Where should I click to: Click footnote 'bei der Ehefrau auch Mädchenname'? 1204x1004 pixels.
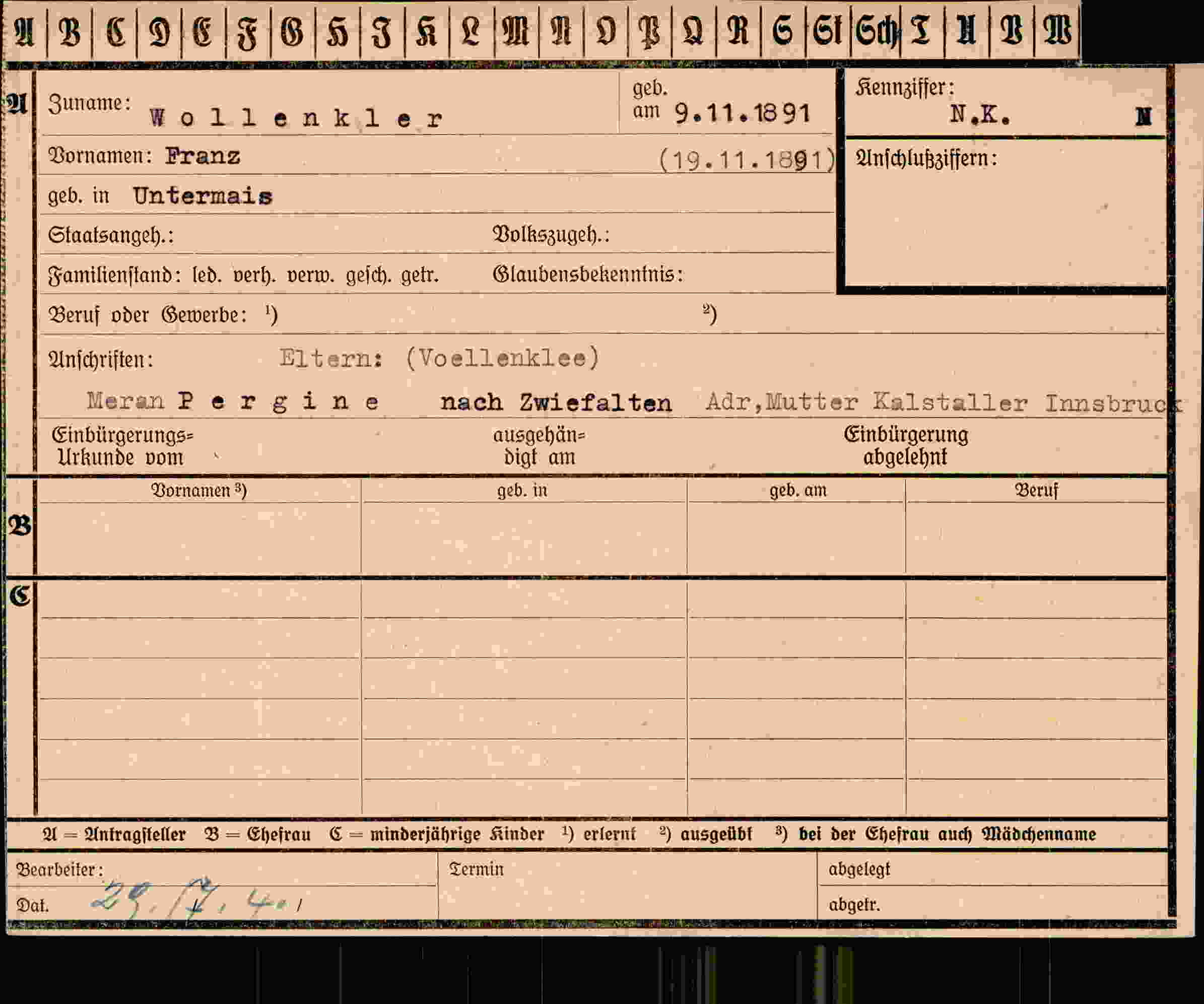(947, 834)
